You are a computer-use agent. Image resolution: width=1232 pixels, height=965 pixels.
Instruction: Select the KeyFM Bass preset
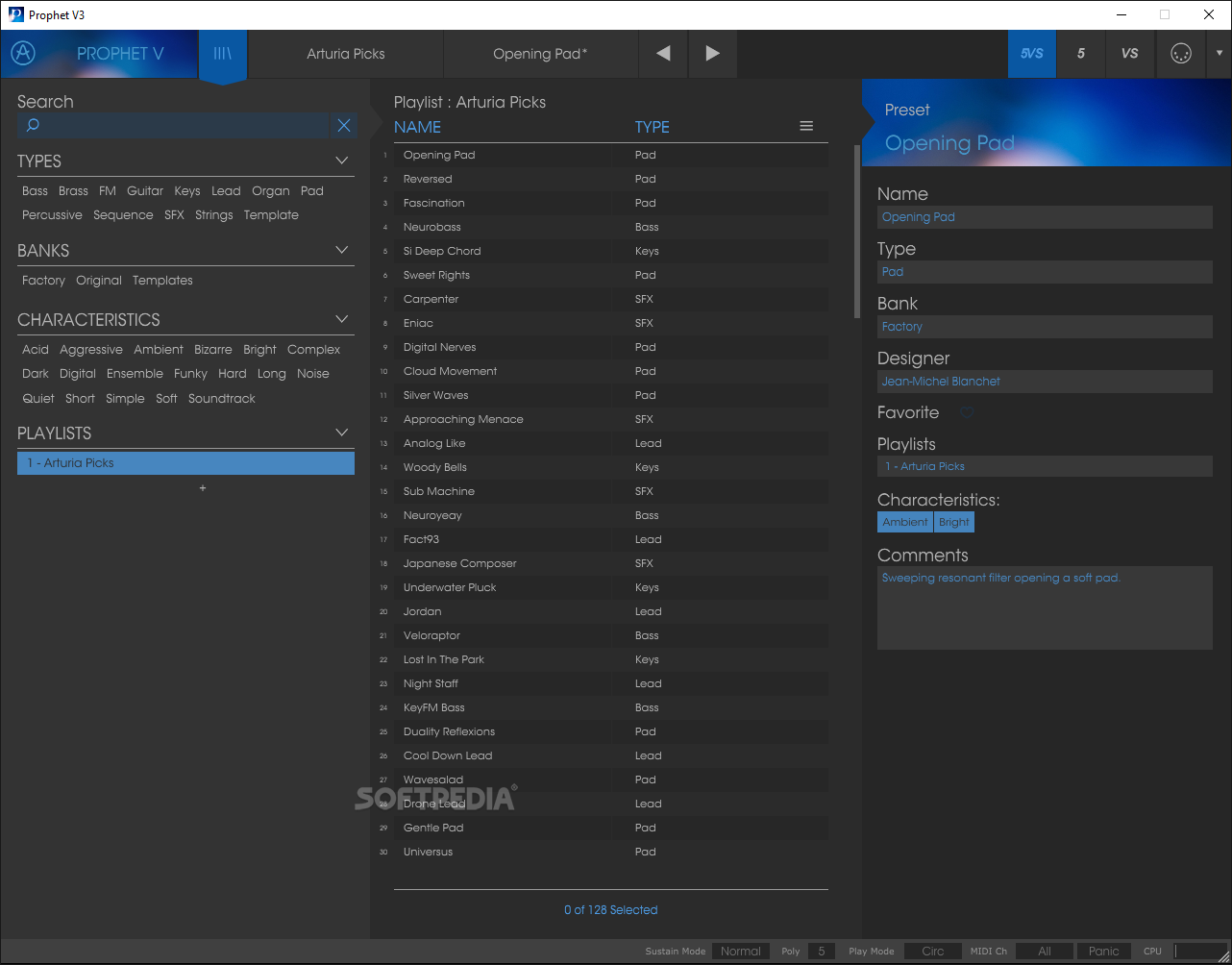[610, 707]
